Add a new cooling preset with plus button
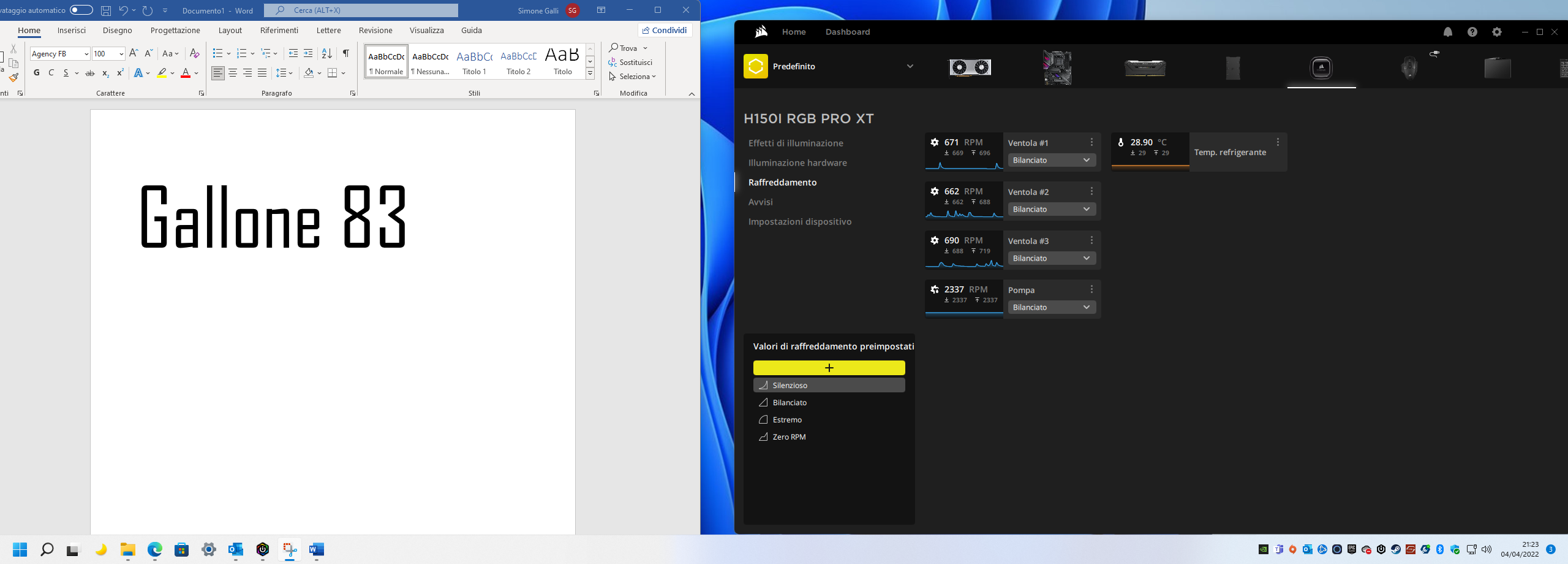 click(x=829, y=368)
